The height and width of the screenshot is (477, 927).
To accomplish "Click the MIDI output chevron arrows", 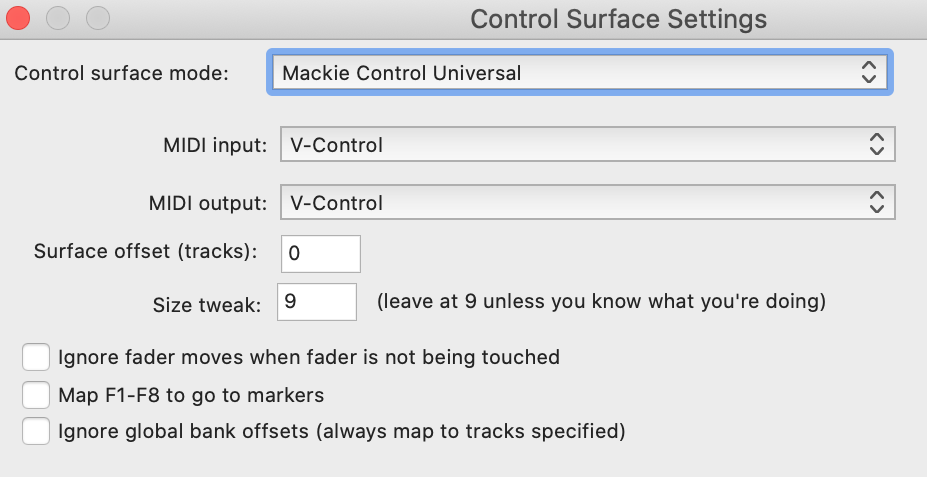I will 876,203.
